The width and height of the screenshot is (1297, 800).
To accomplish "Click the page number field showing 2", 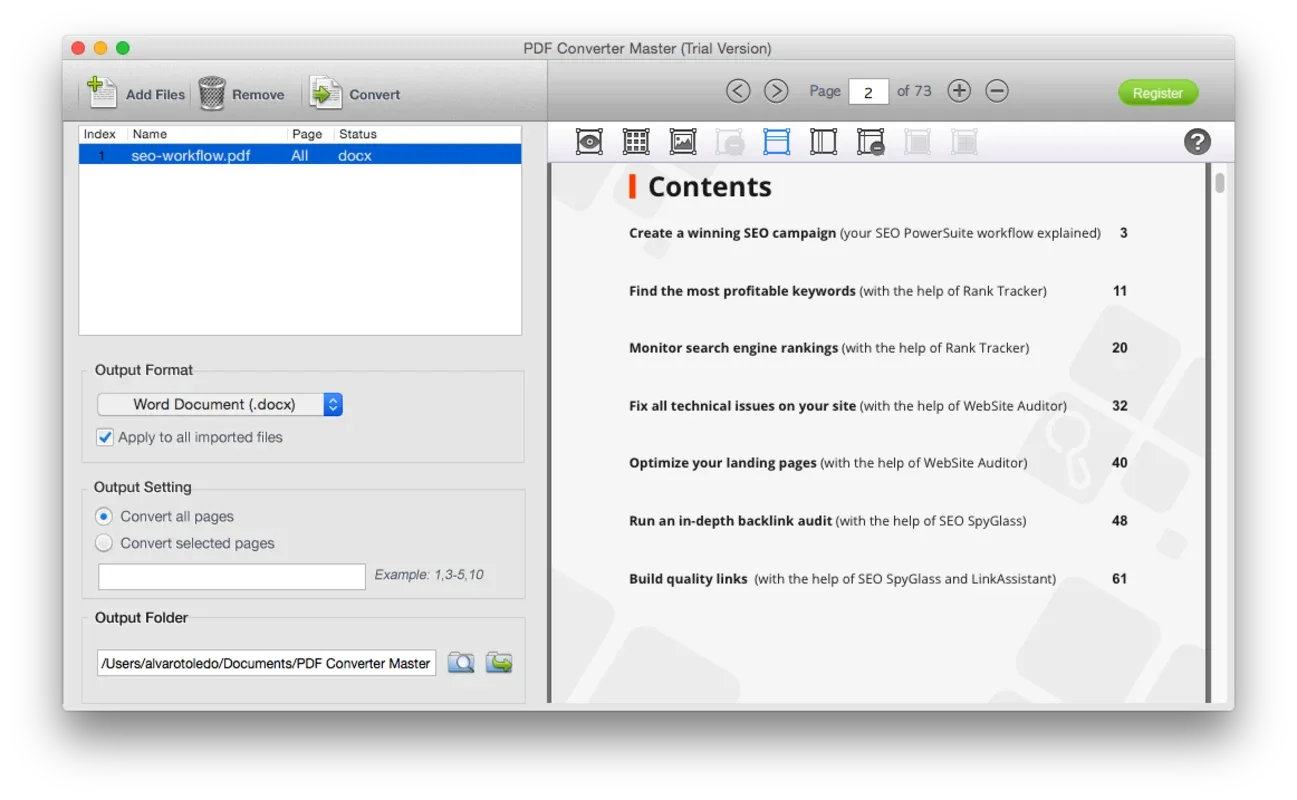I will [x=869, y=92].
